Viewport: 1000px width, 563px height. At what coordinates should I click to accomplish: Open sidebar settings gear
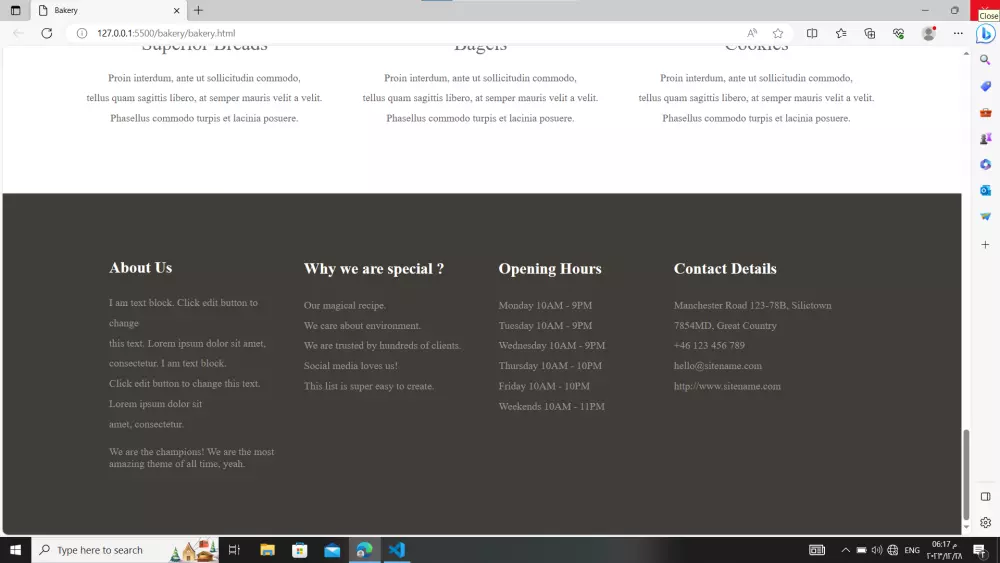coord(985,523)
